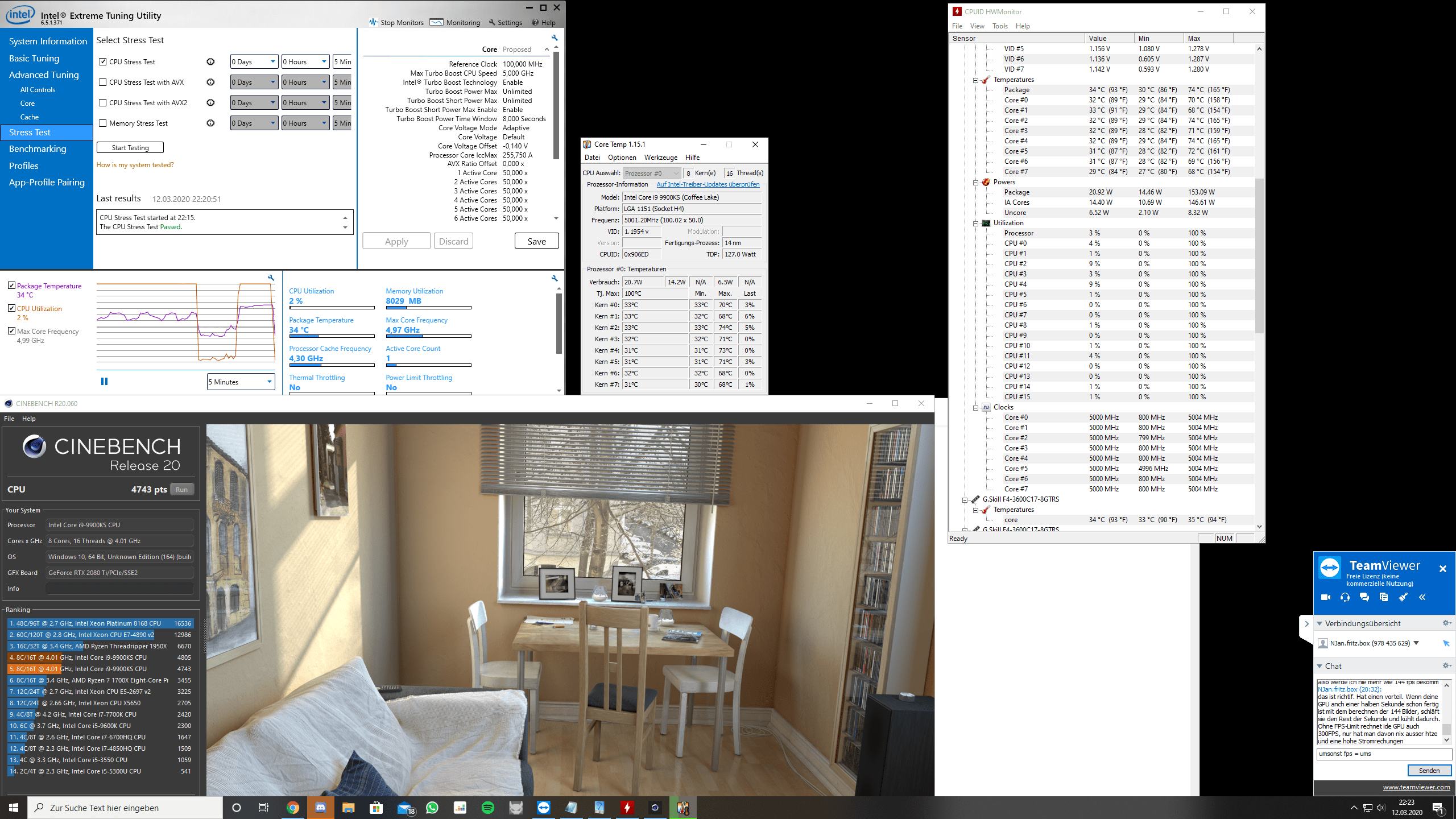
Task: Collapse Powers node in HWMonitor
Action: [x=976, y=182]
